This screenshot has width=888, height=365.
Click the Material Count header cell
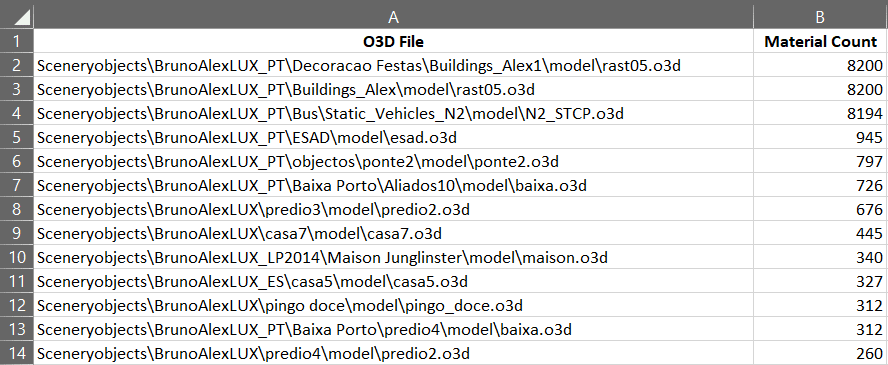[820, 41]
